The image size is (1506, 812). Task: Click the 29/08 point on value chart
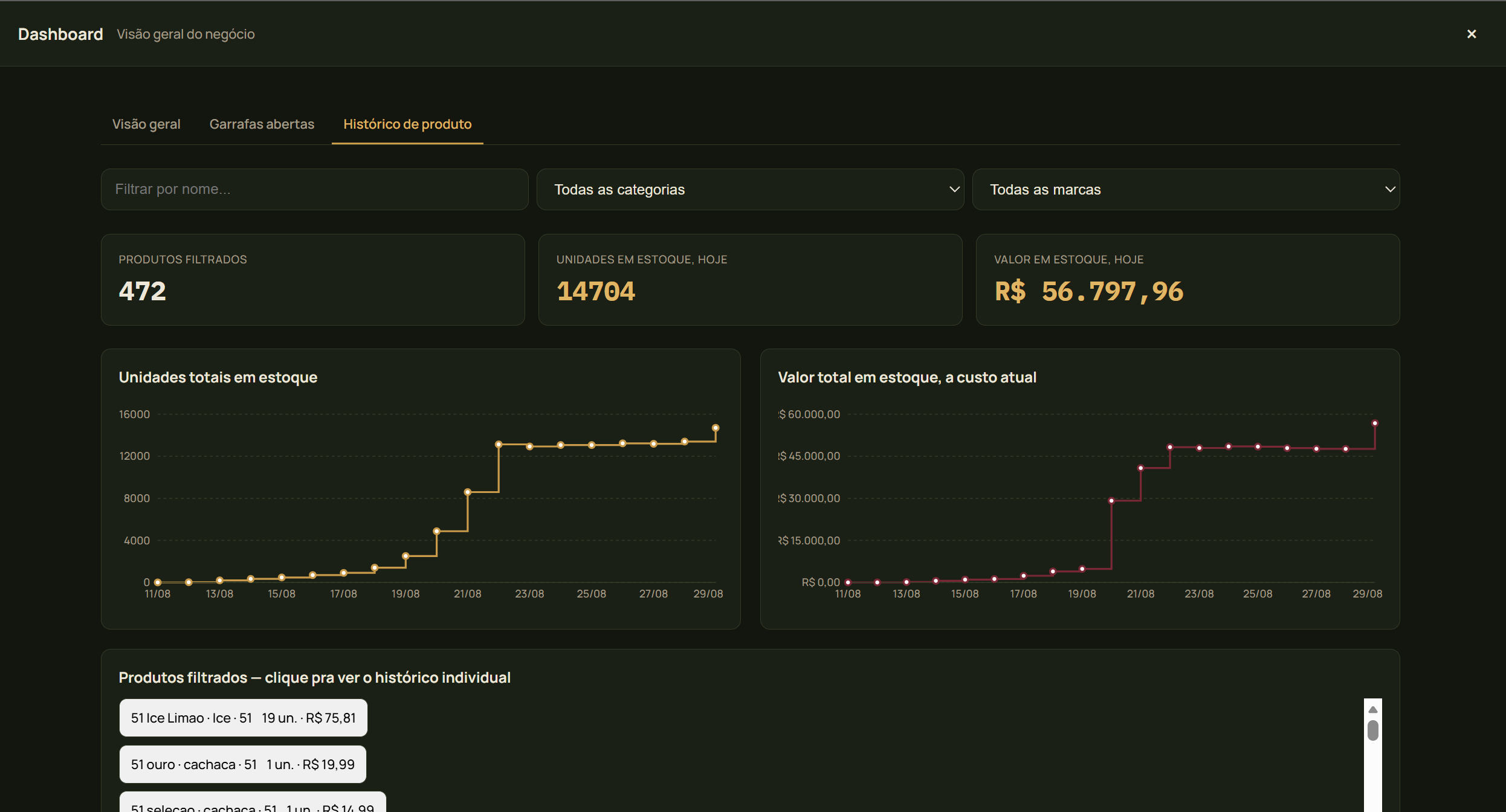coord(1375,423)
